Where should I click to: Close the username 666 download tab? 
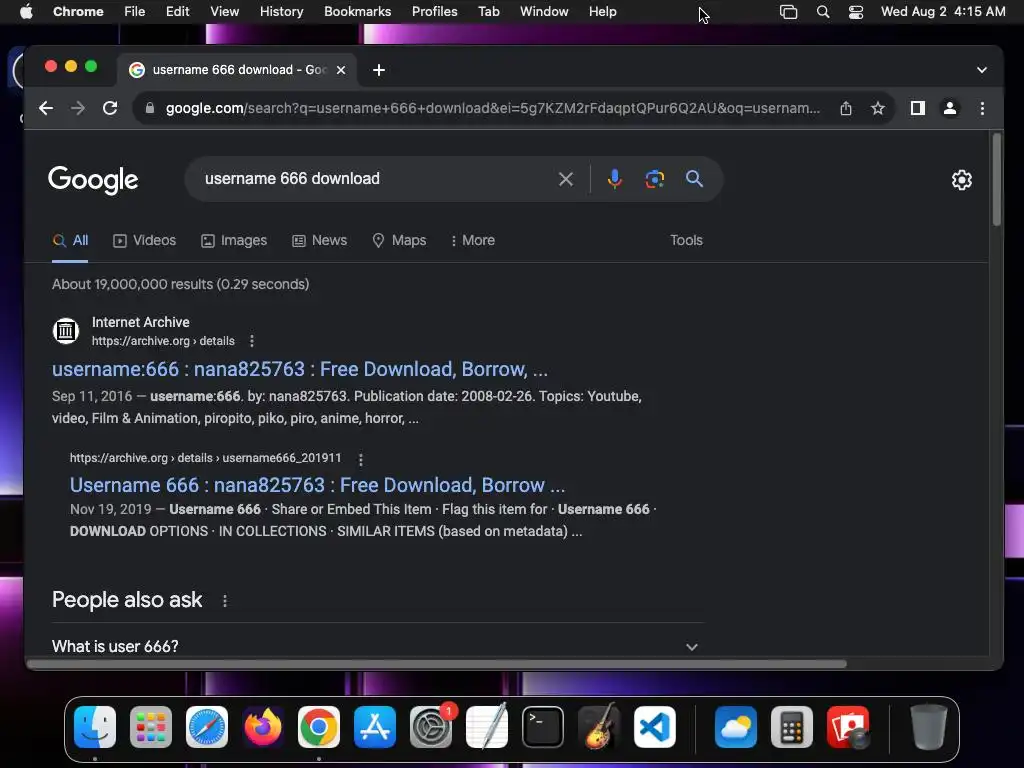341,70
